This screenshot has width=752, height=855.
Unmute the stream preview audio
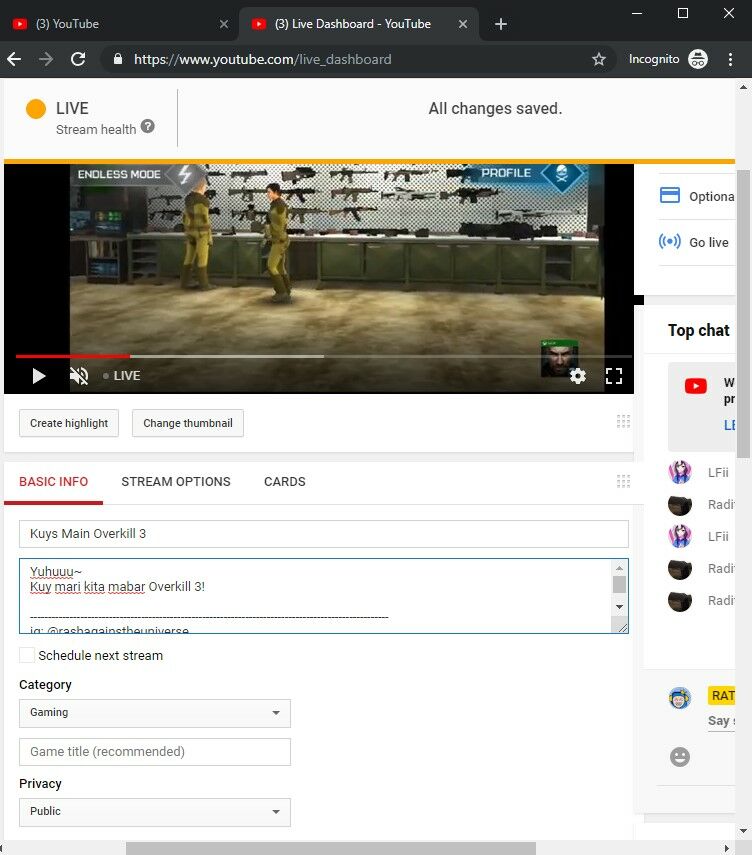point(79,376)
